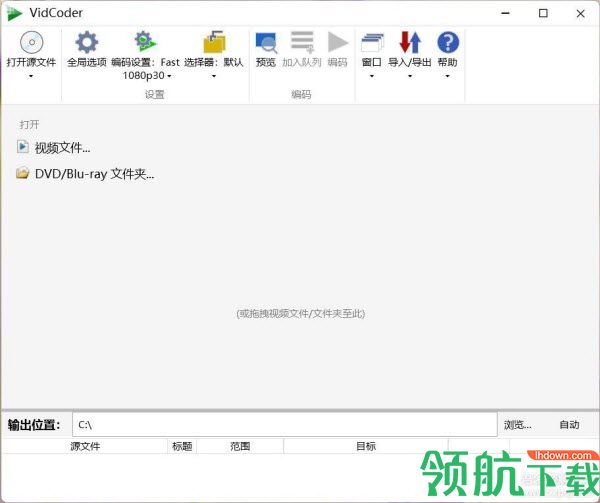This screenshot has width=600, height=503.
Task: Click the 预览 label text
Action: click(266, 62)
